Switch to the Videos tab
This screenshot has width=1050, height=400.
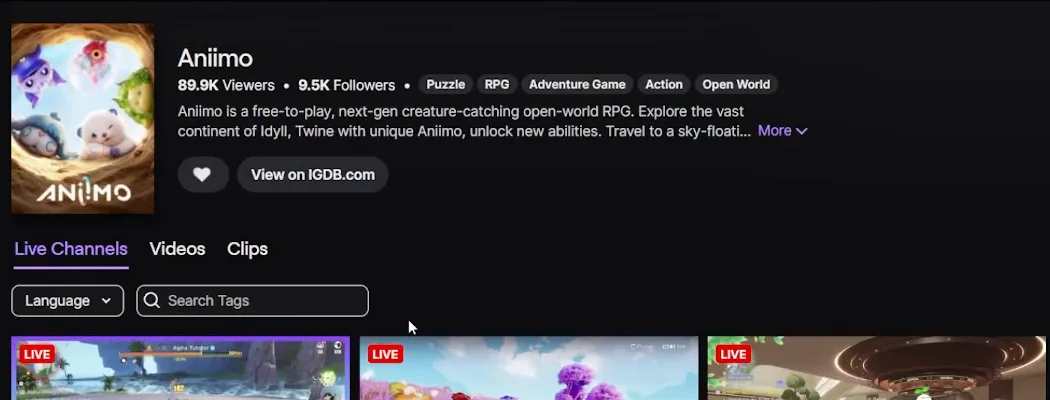coord(177,249)
